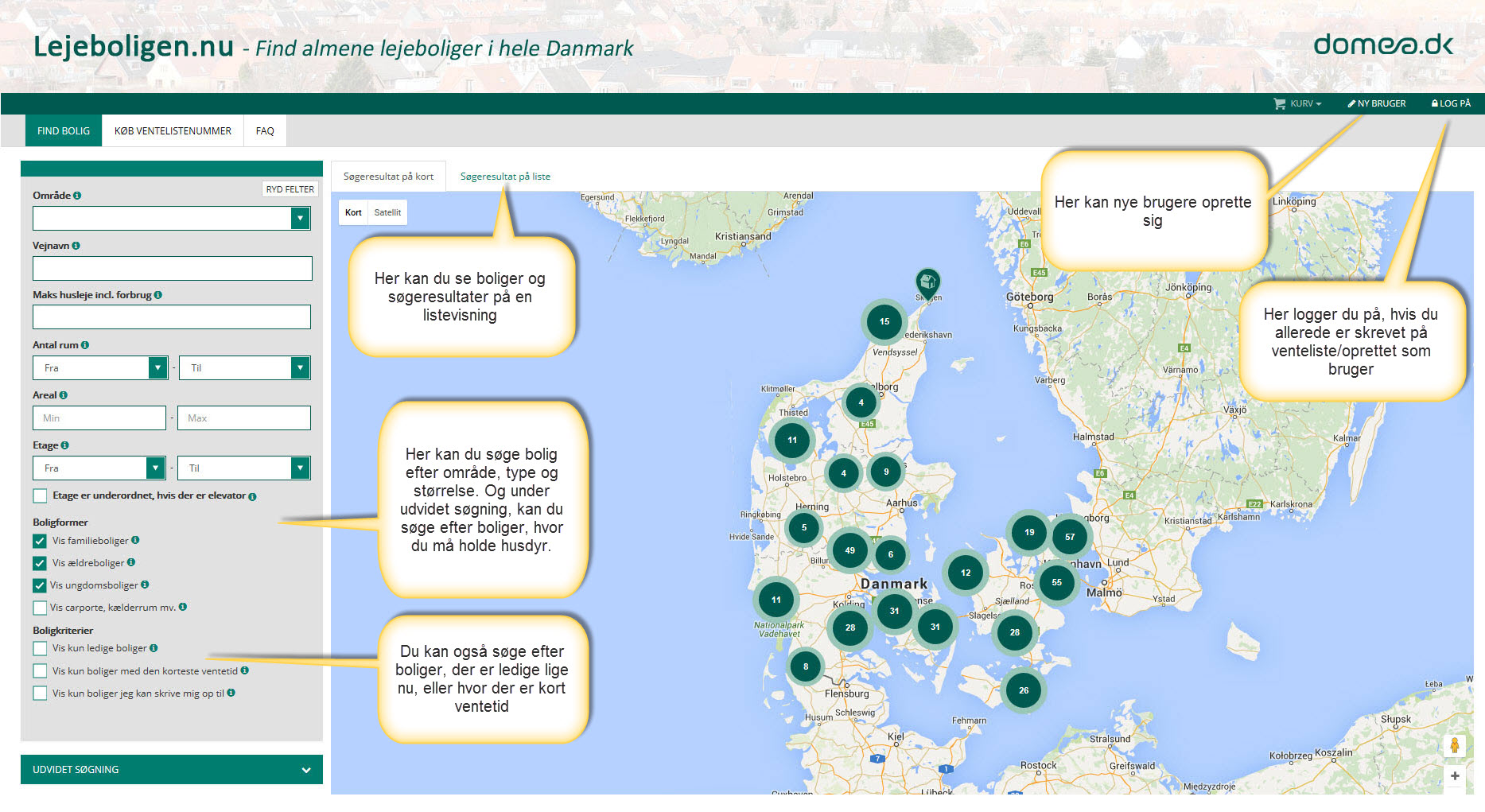Image resolution: width=1485 pixels, height=812 pixels.
Task: Open the map cluster showing 8
Action: [806, 666]
